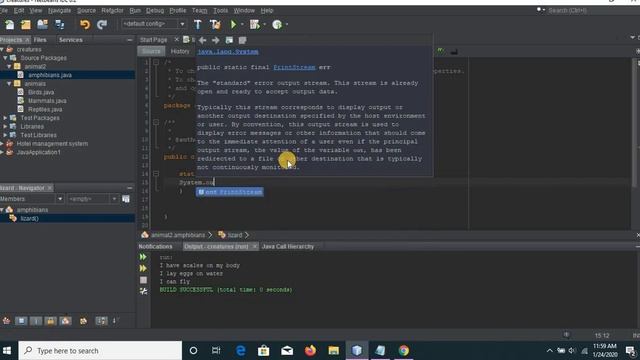Toggle Show Static Members filter in Navigator
Image resolution: width=640 pixels, height=360 pixels.
[36, 321]
